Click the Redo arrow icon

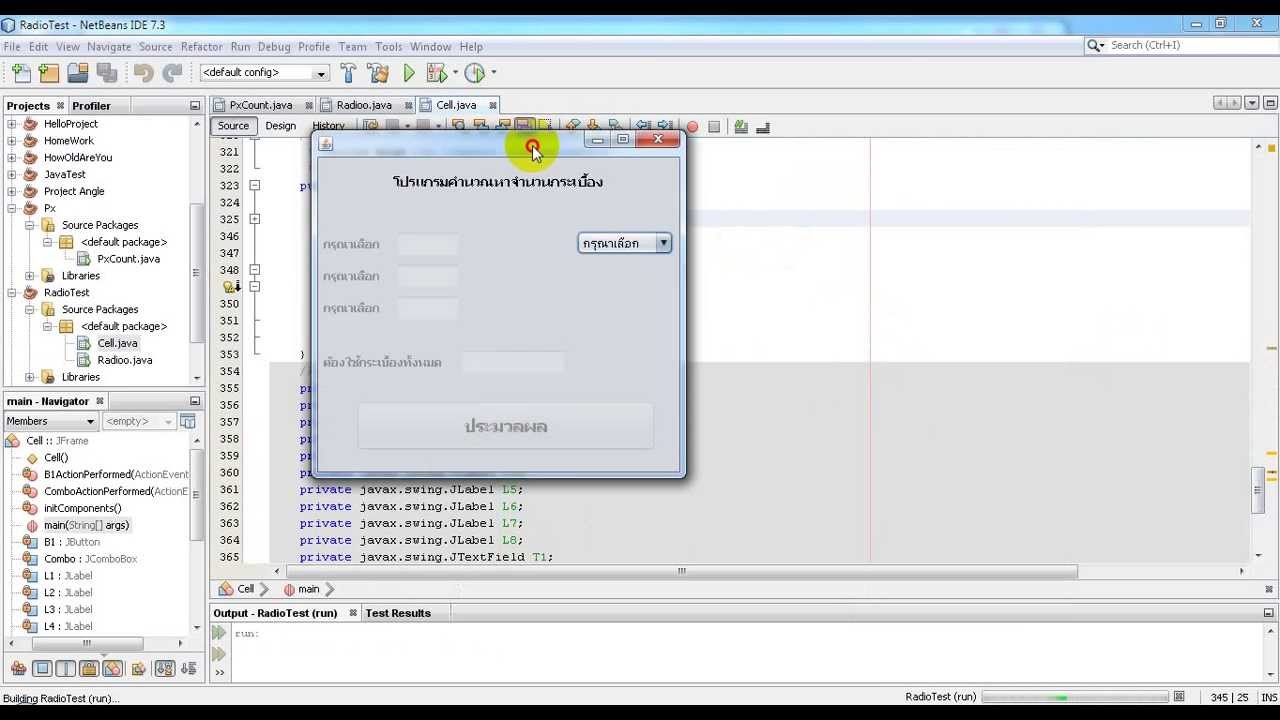pyautogui.click(x=172, y=73)
